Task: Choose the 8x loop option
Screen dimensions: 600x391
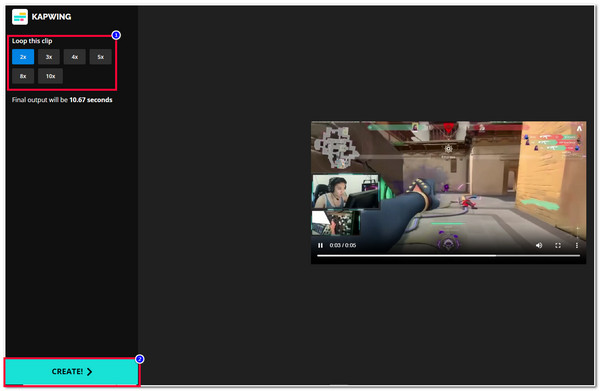Action: [23, 76]
